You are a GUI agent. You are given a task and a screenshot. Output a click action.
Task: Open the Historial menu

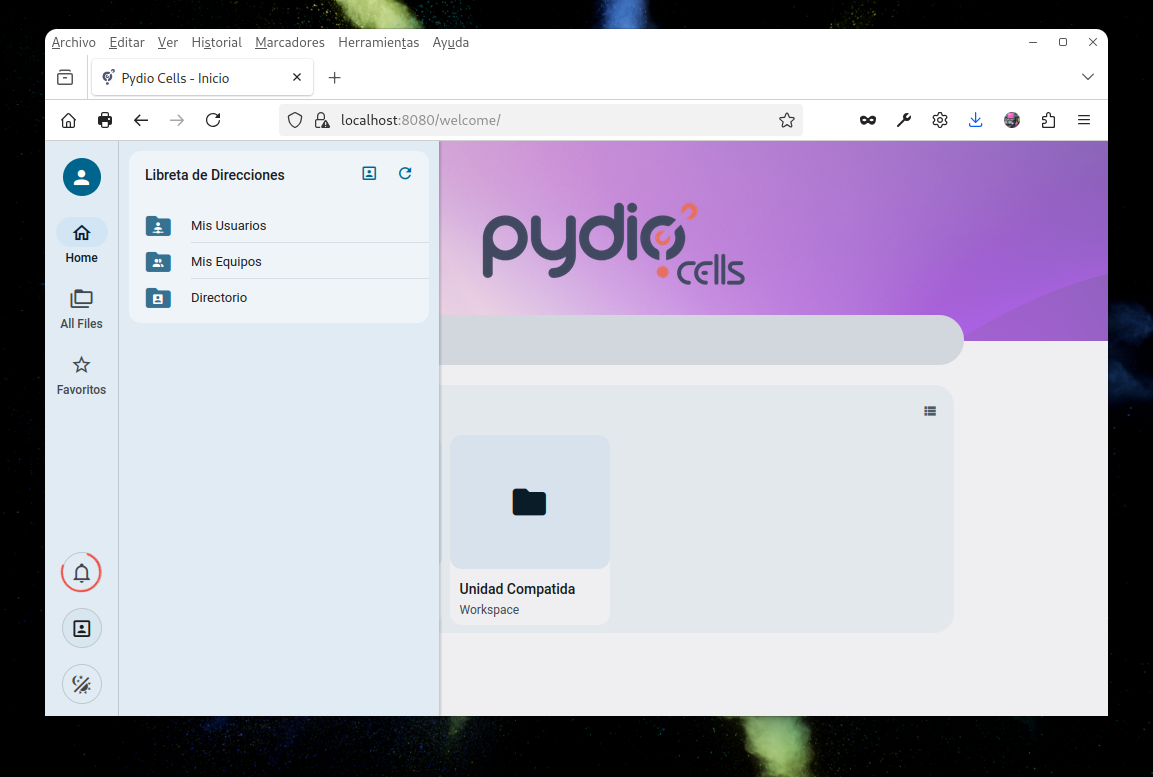[x=216, y=43]
